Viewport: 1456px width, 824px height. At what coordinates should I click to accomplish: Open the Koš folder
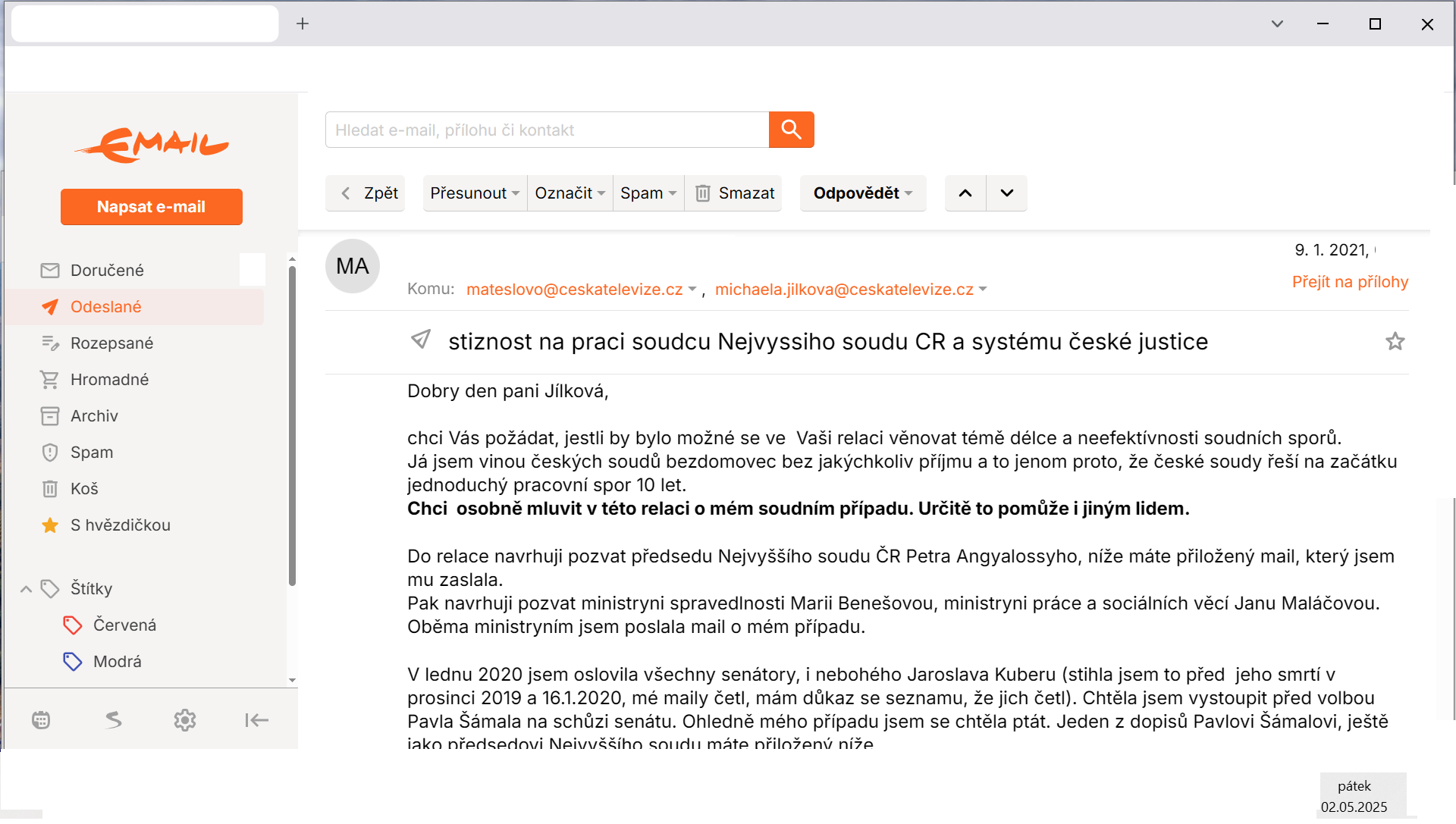134,489
